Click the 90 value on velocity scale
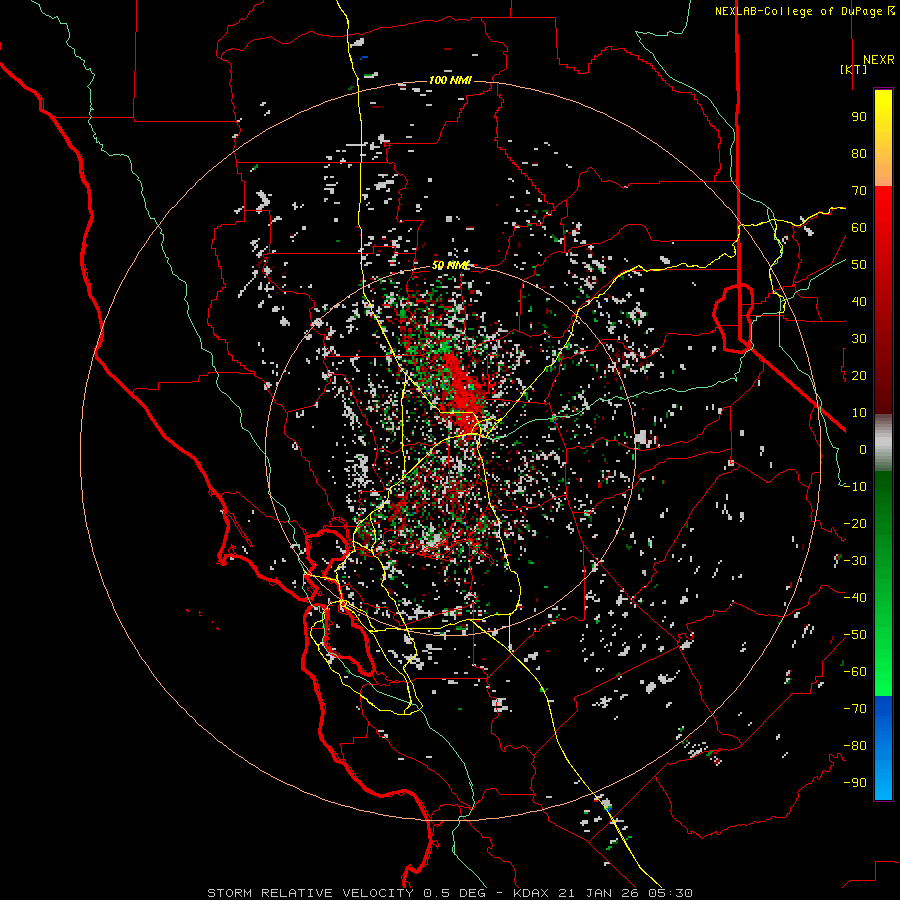Viewport: 900px width, 900px height. 859,117
